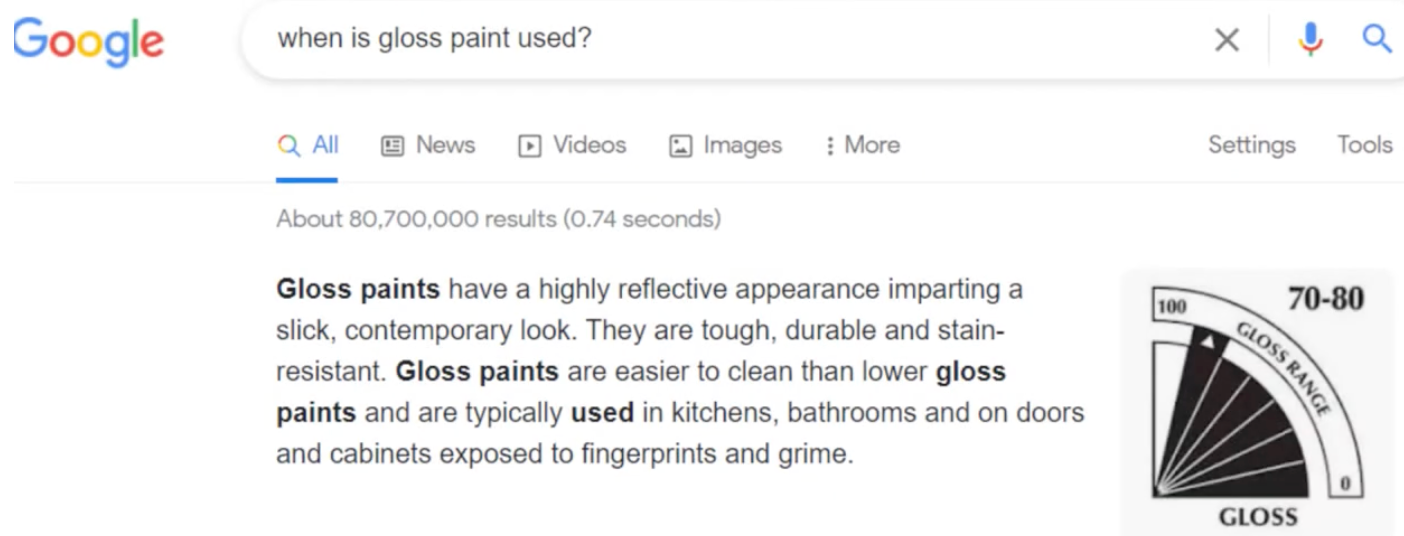
Task: Click the newspaper icon beside News
Action: point(392,146)
